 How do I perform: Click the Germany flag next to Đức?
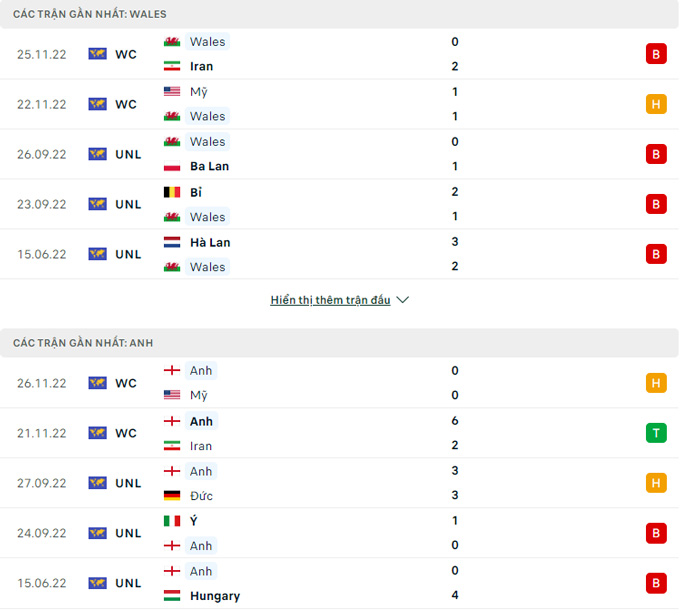click(172, 495)
